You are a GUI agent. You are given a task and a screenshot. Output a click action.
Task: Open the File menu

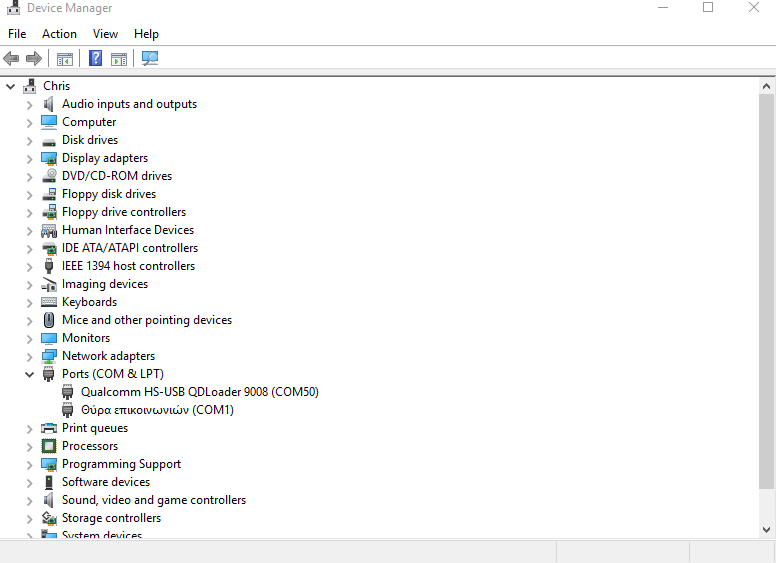point(17,34)
